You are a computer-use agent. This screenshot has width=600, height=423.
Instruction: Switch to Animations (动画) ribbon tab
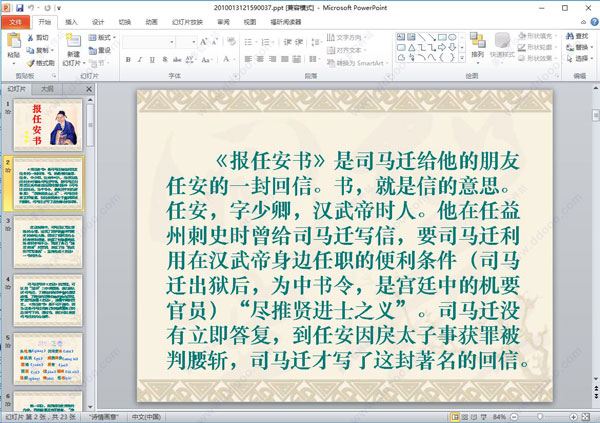[152, 22]
